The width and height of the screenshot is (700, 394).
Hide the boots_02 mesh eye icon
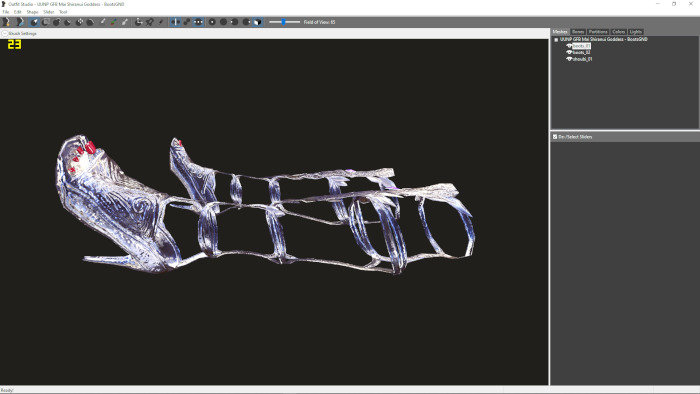point(569,52)
